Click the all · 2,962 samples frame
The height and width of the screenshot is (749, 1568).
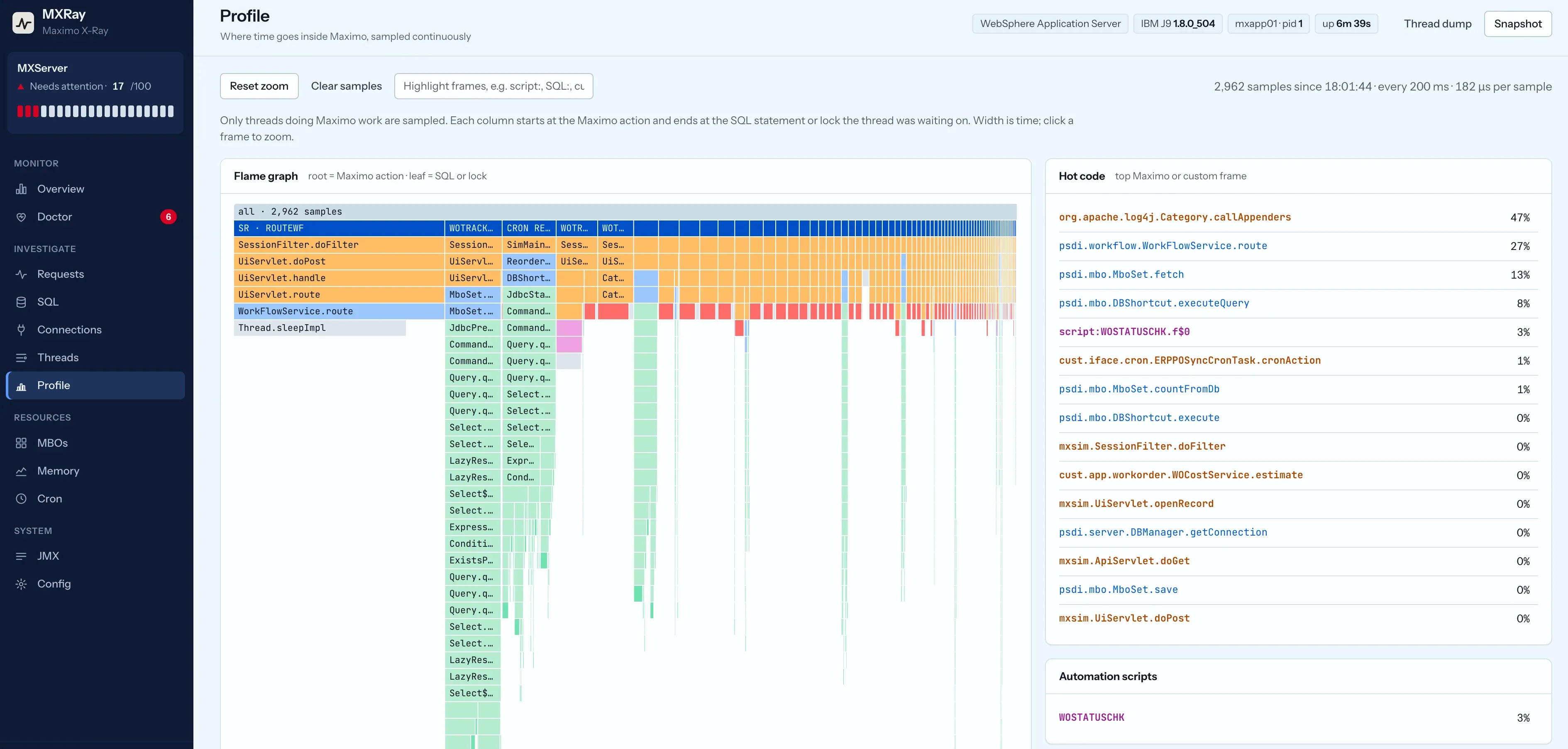tap(625, 211)
